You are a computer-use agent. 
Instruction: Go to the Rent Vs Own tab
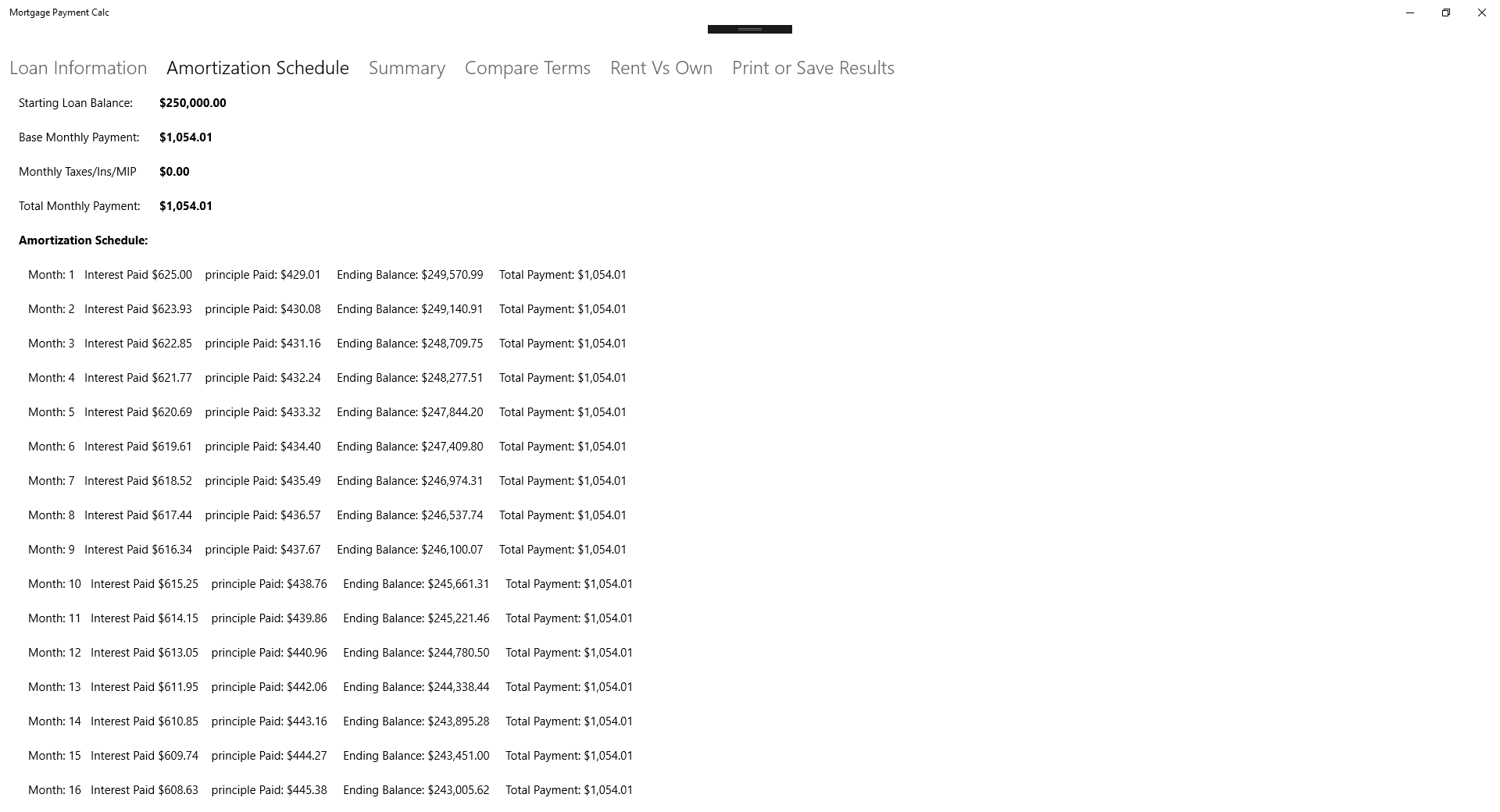661,68
